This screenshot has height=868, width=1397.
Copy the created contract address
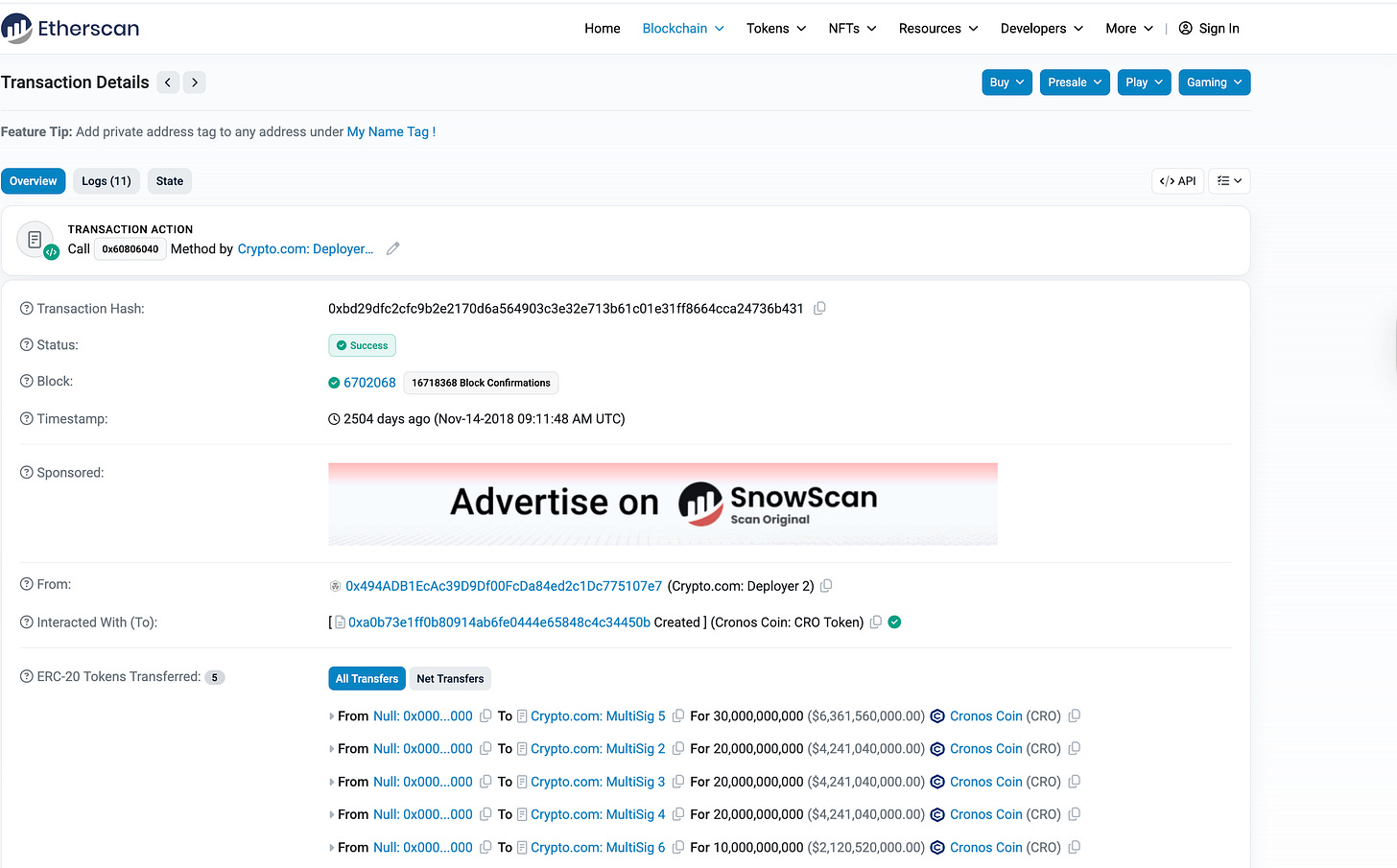pos(875,622)
